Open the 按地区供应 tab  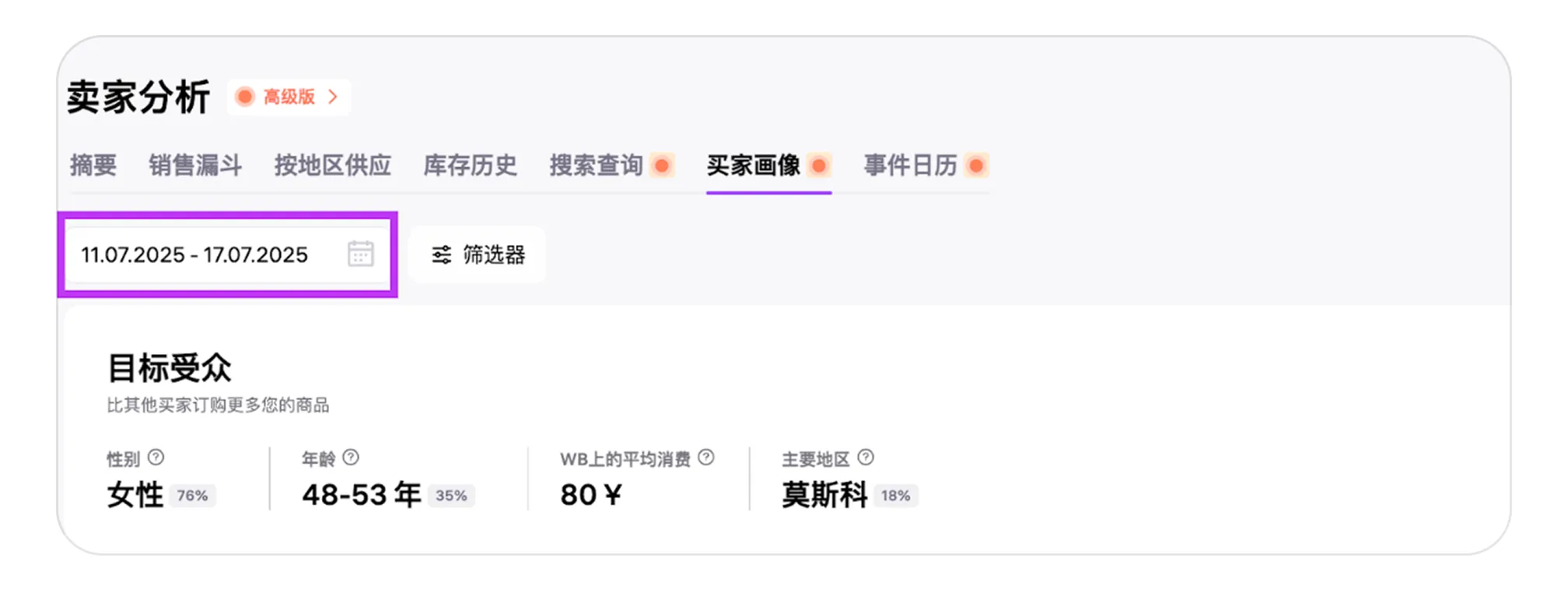point(332,166)
